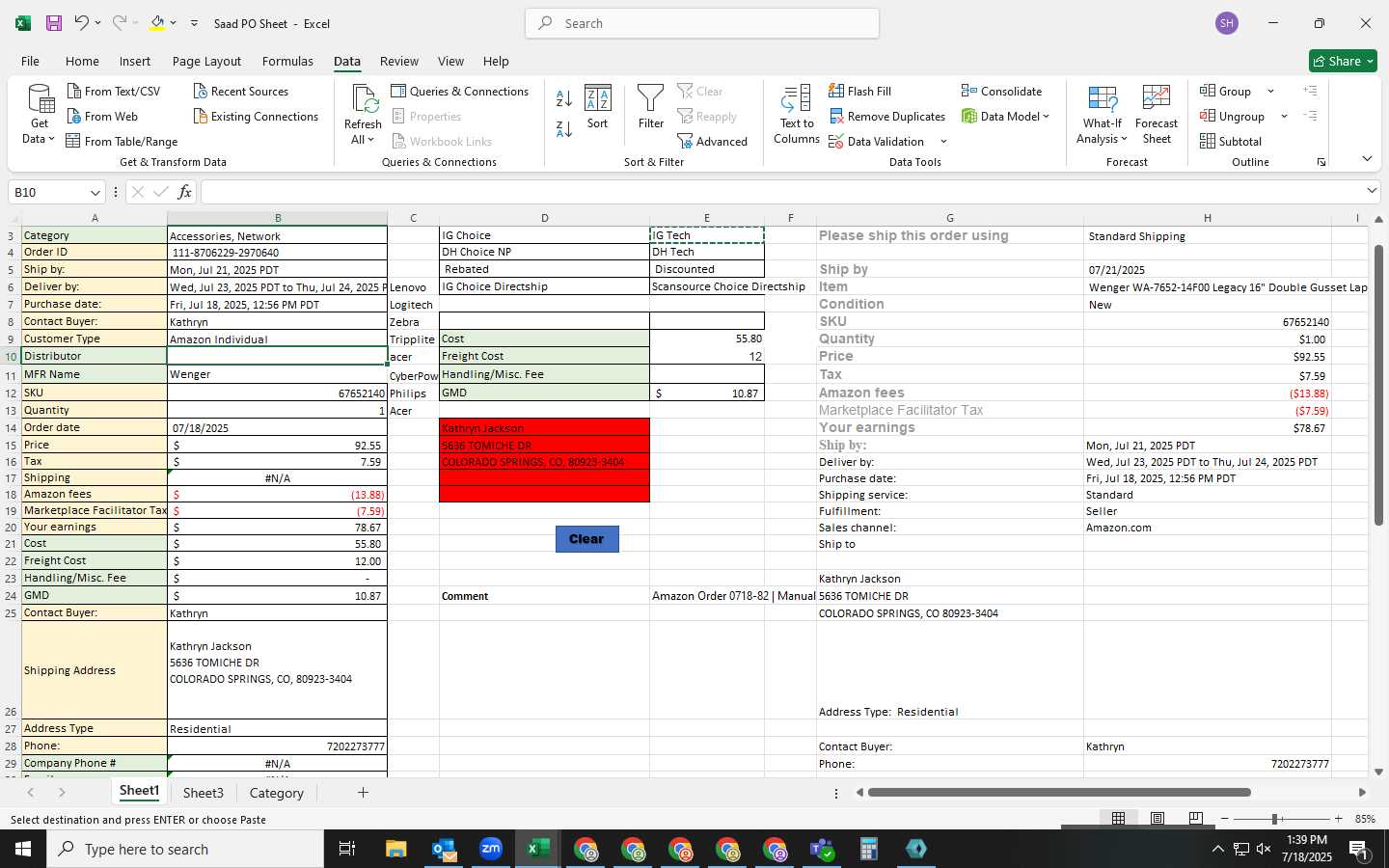Viewport: 1389px width, 868px height.
Task: Open Consolidate dialog
Action: (1001, 91)
